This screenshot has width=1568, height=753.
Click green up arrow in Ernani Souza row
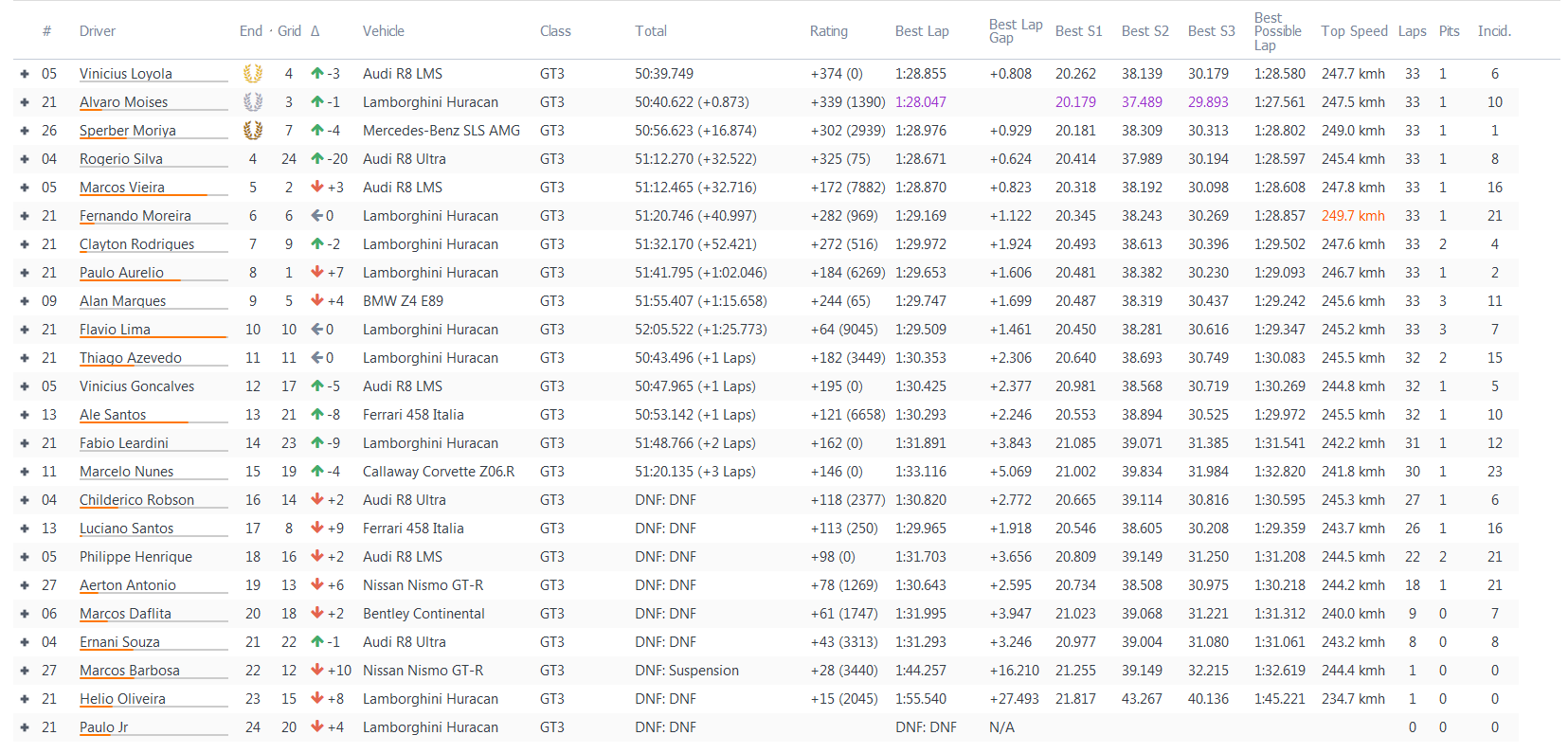tap(317, 641)
